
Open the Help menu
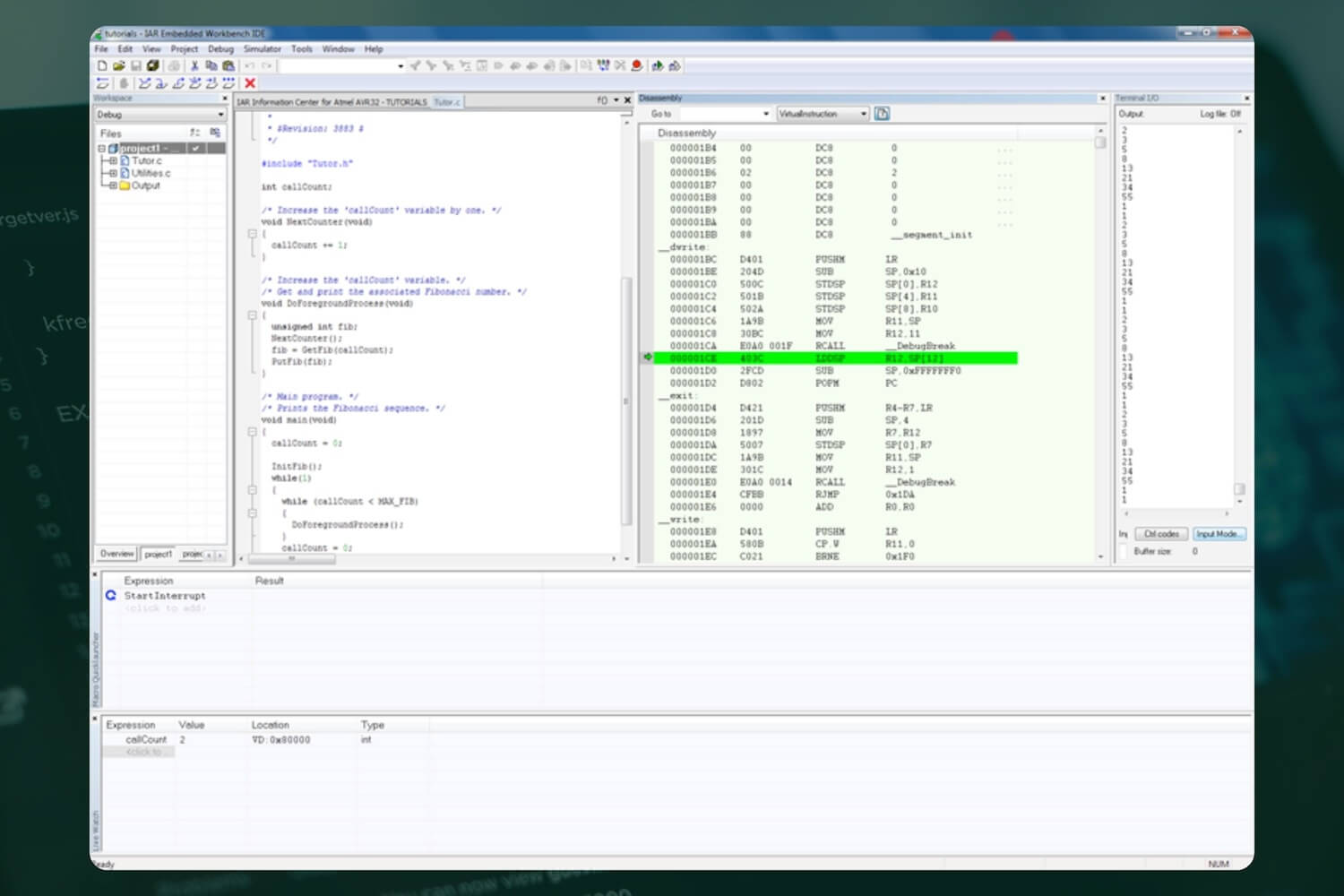[374, 49]
